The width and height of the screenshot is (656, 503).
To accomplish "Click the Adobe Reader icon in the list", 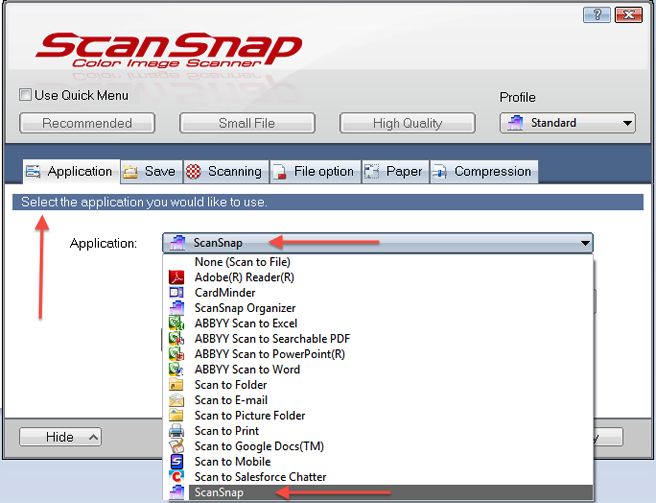I will (176, 277).
